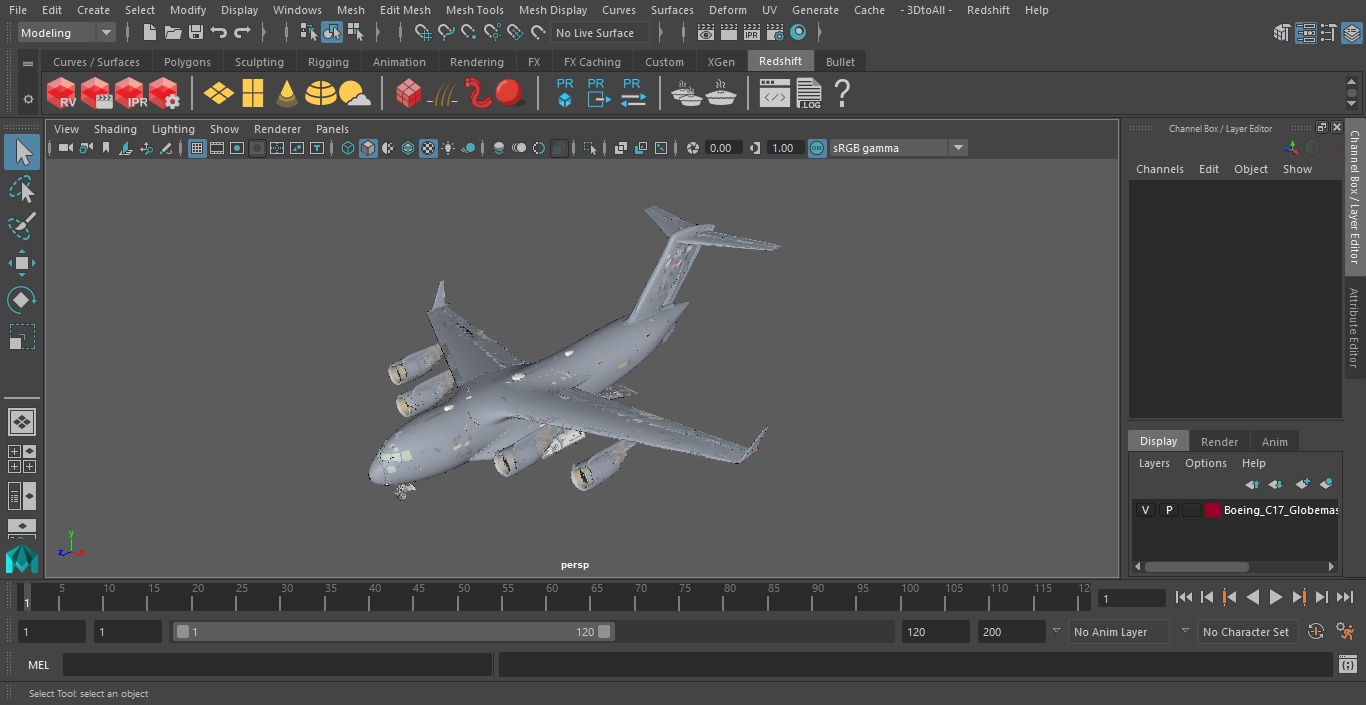Screen dimensions: 1366x705
Task: Create Redshift sun and sky light
Action: [355, 94]
